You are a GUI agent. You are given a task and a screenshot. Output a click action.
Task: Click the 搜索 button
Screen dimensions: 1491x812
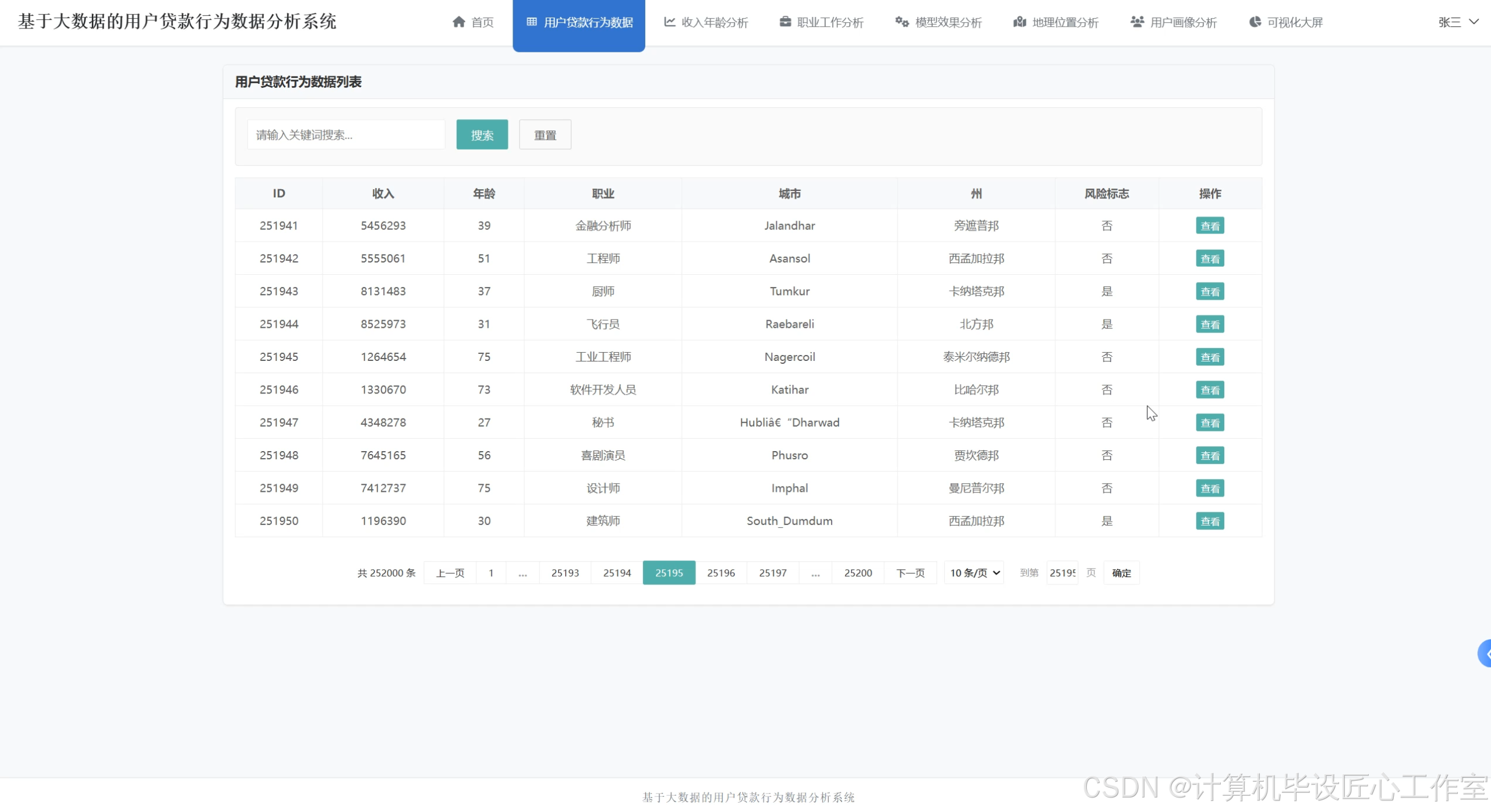pos(482,135)
